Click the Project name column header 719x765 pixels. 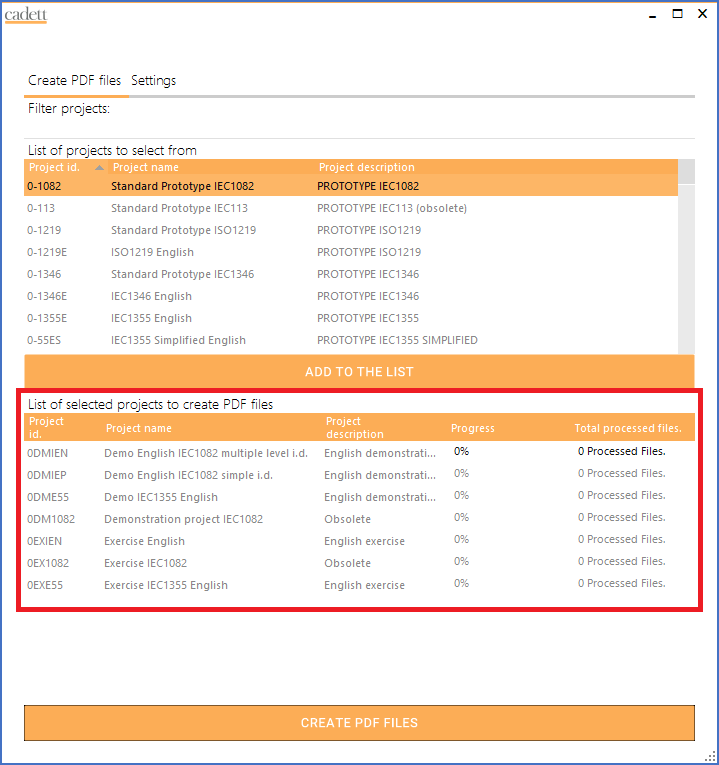click(x=146, y=168)
